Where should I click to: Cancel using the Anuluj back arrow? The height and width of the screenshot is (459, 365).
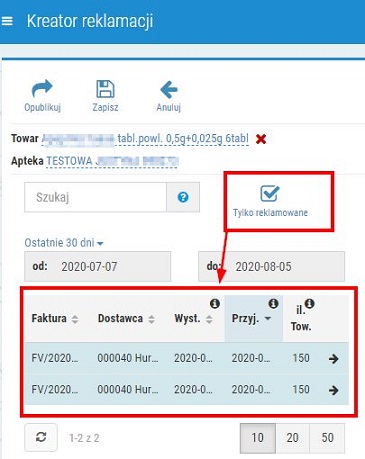(x=169, y=89)
